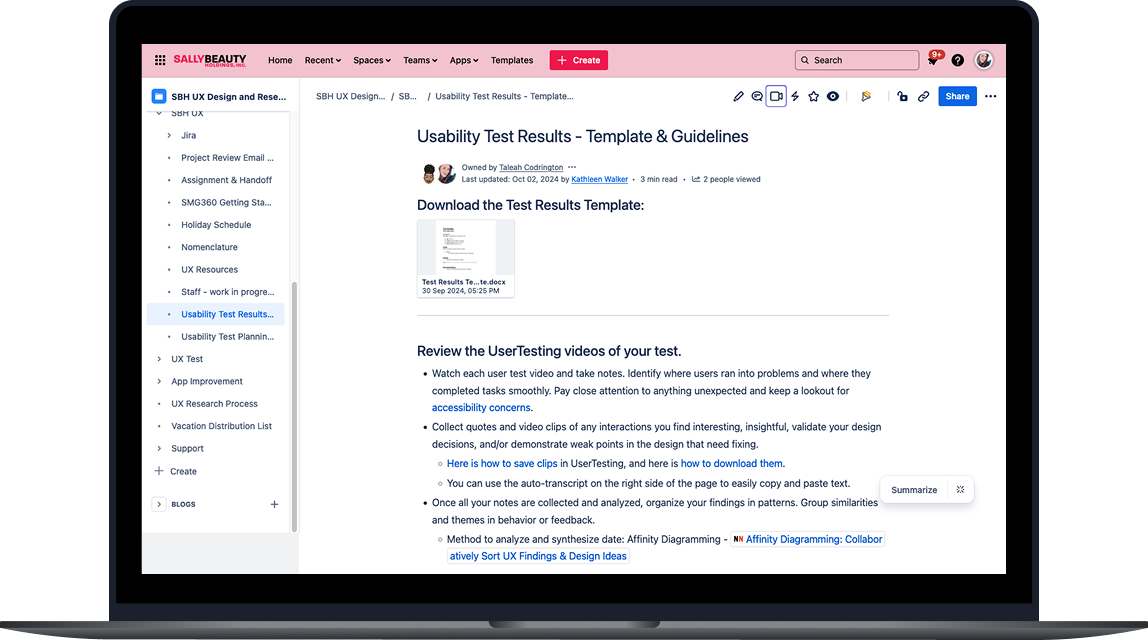The height and width of the screenshot is (640, 1148).
Task: Open the Edit pencil icon
Action: [x=739, y=96]
